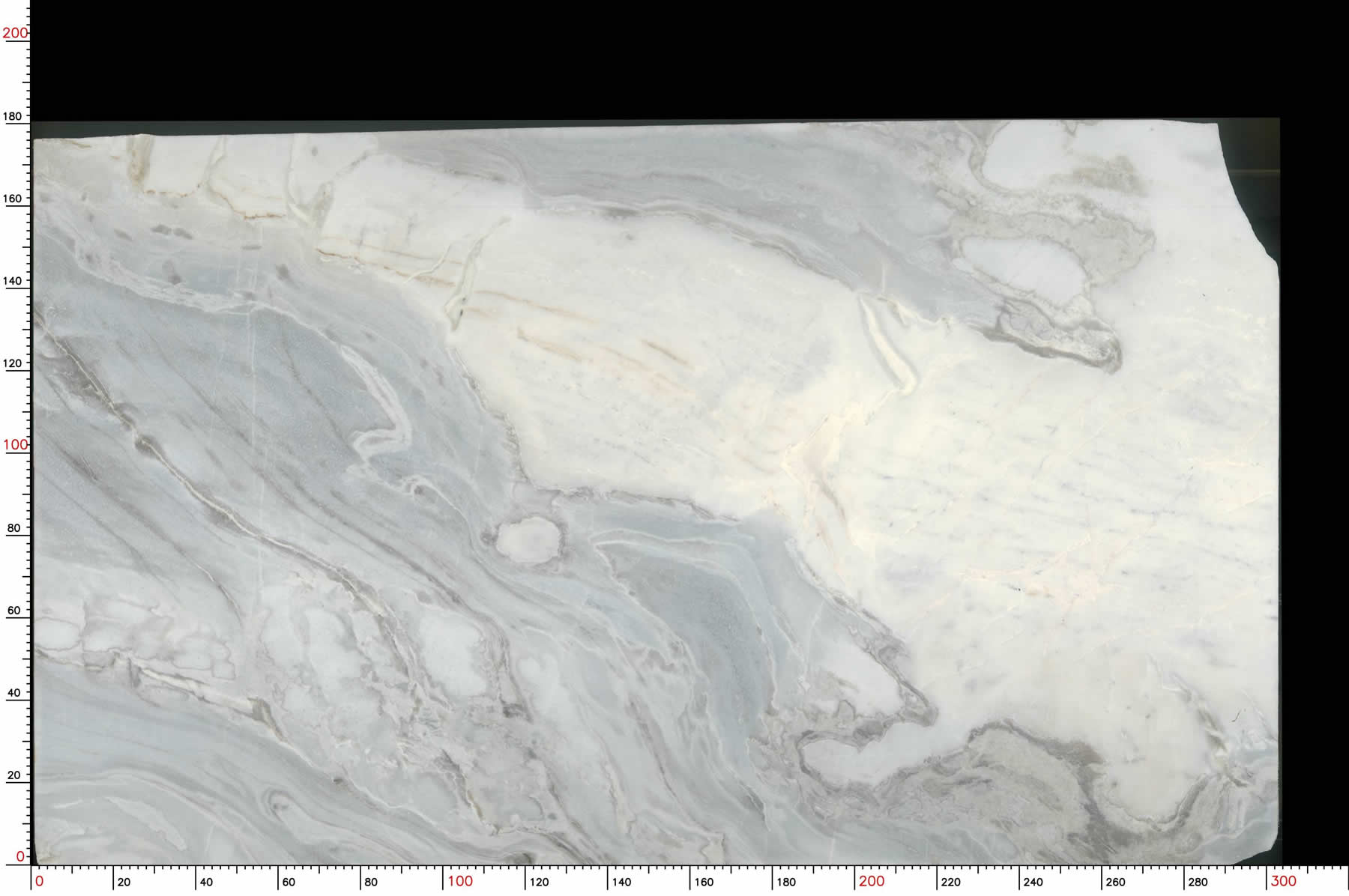
Task: Click the 80 label on the horizontal ruler
Action: point(370,883)
